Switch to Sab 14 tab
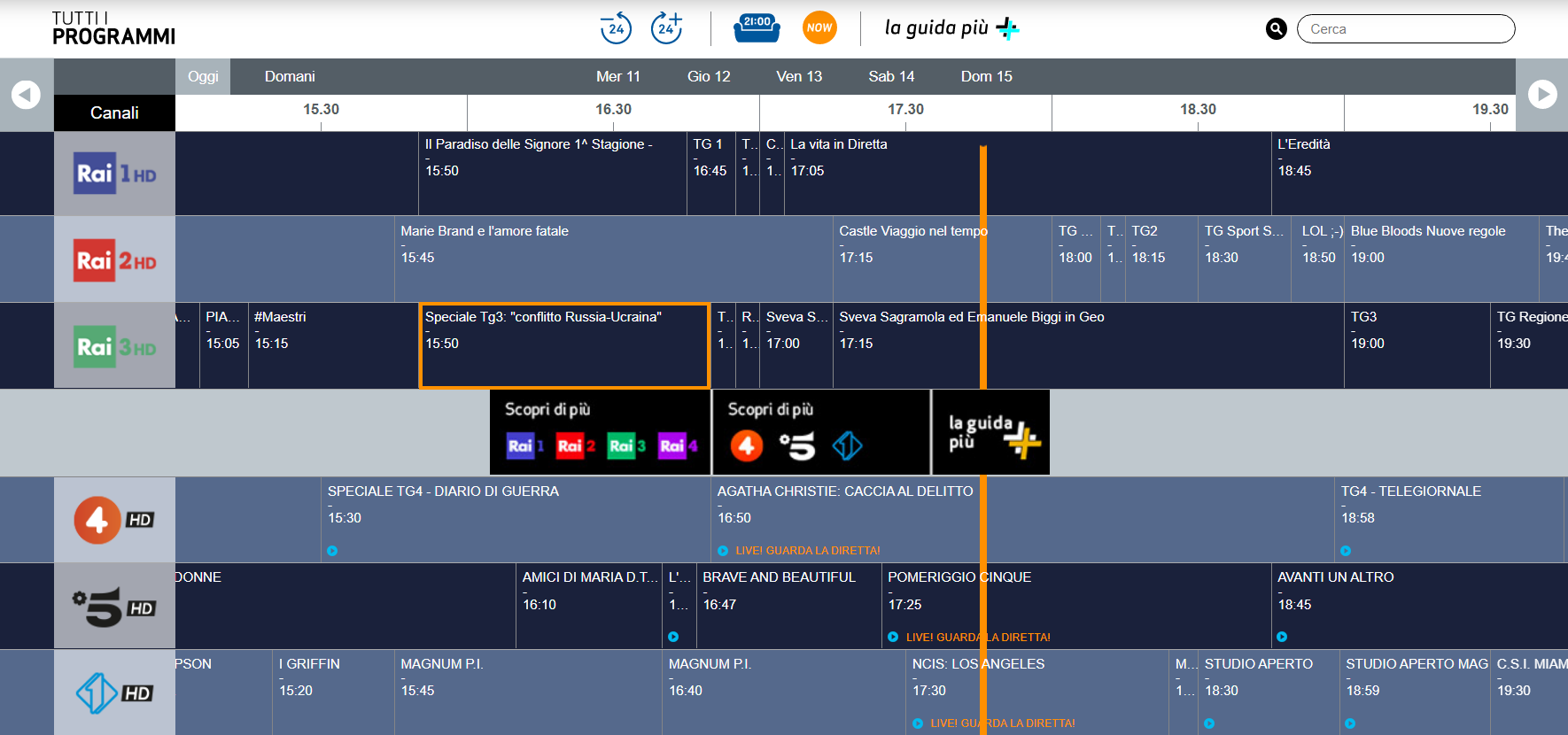This screenshot has height=735, width=1568. (x=891, y=76)
